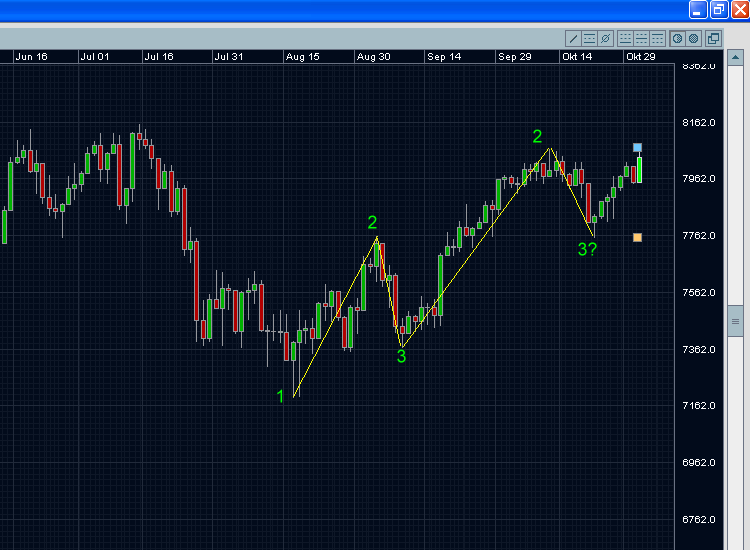Click the "Aug 30" date on time axis
The image size is (750, 550).
pos(373,57)
